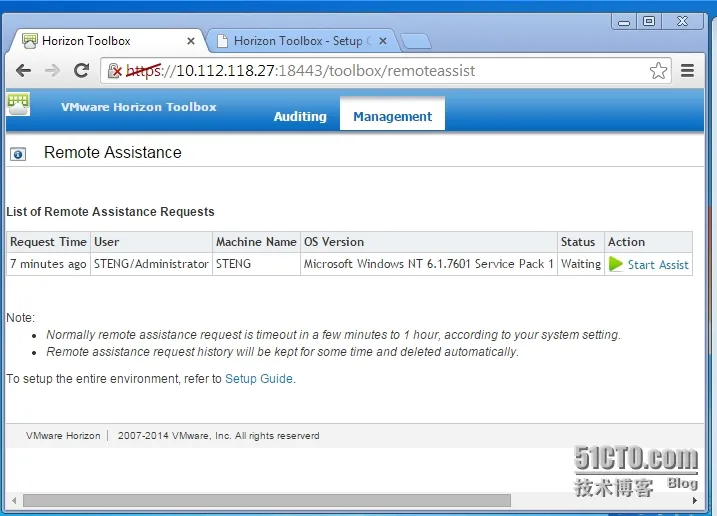
Task: Open a new browser tab
Action: (416, 41)
